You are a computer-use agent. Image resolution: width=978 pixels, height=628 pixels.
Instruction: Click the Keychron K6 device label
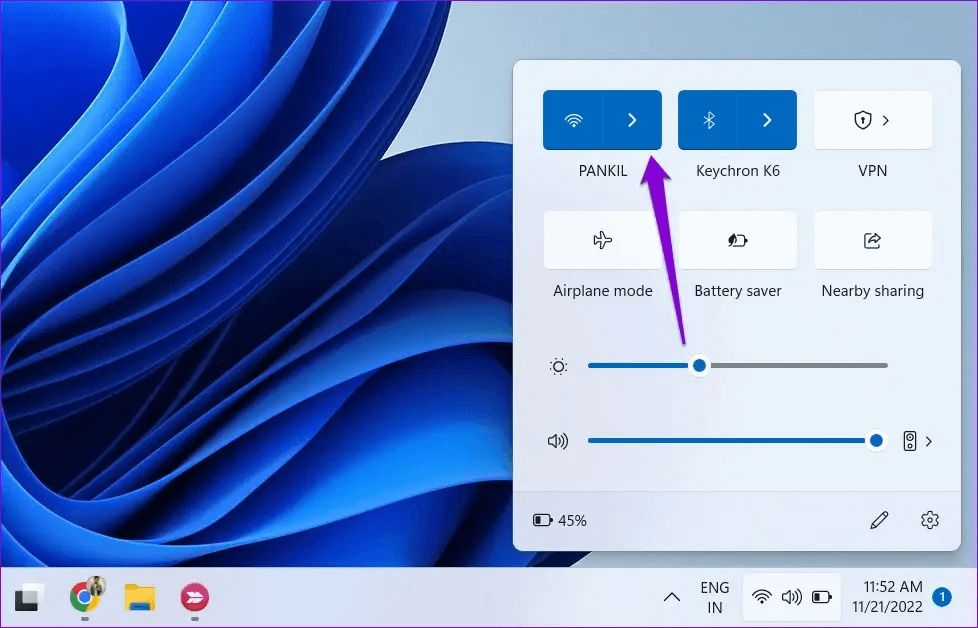(737, 171)
